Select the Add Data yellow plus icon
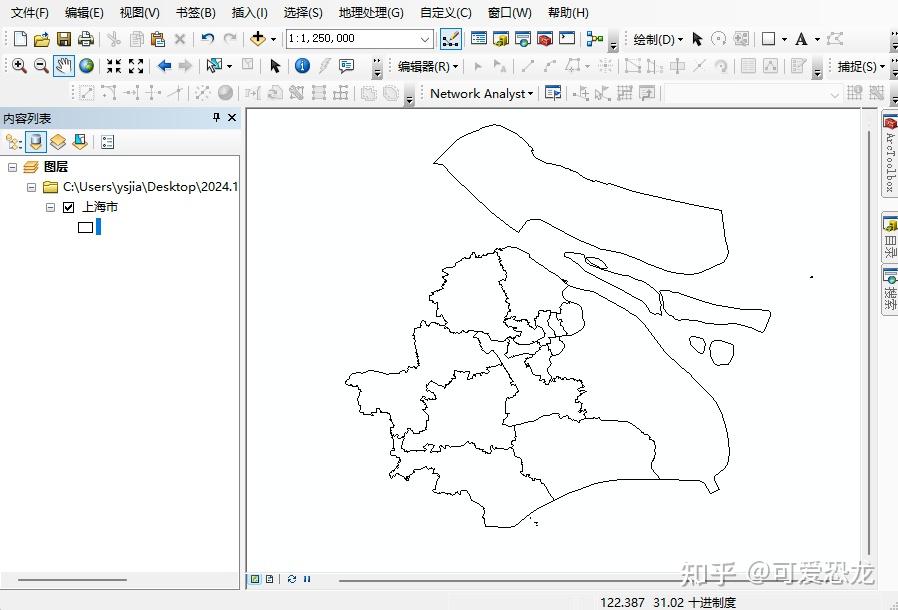The height and width of the screenshot is (610, 898). tap(258, 38)
